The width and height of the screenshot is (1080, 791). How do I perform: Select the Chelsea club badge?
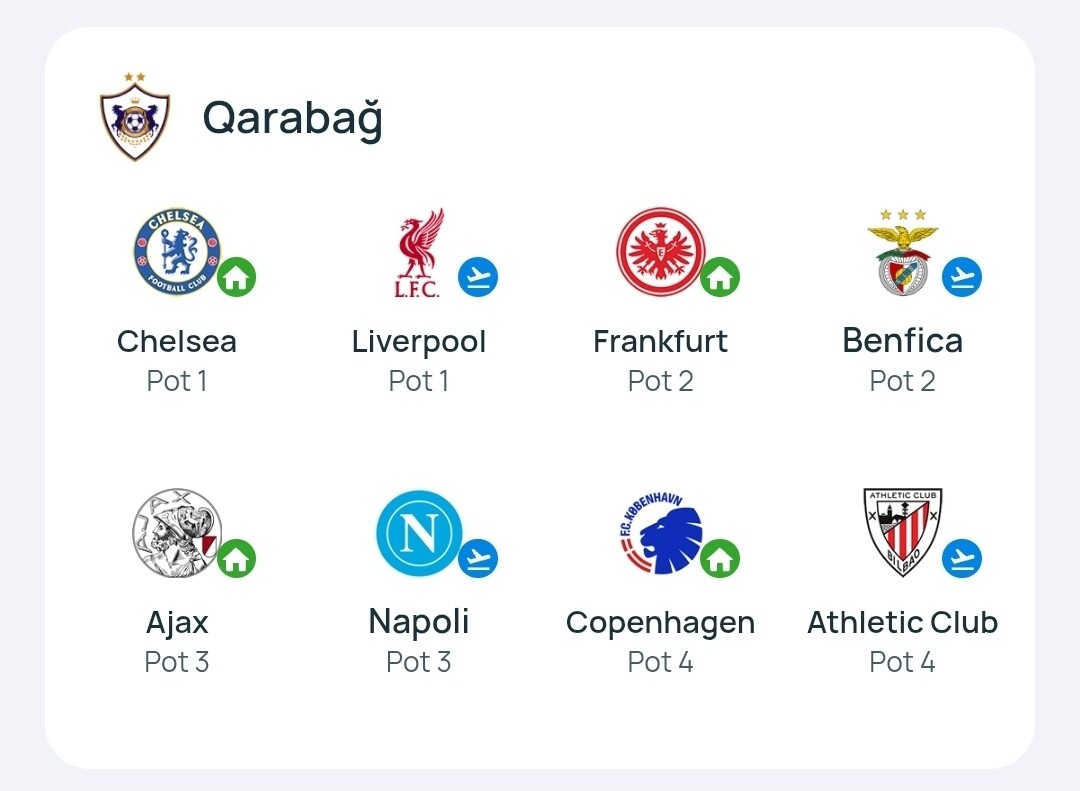point(176,252)
